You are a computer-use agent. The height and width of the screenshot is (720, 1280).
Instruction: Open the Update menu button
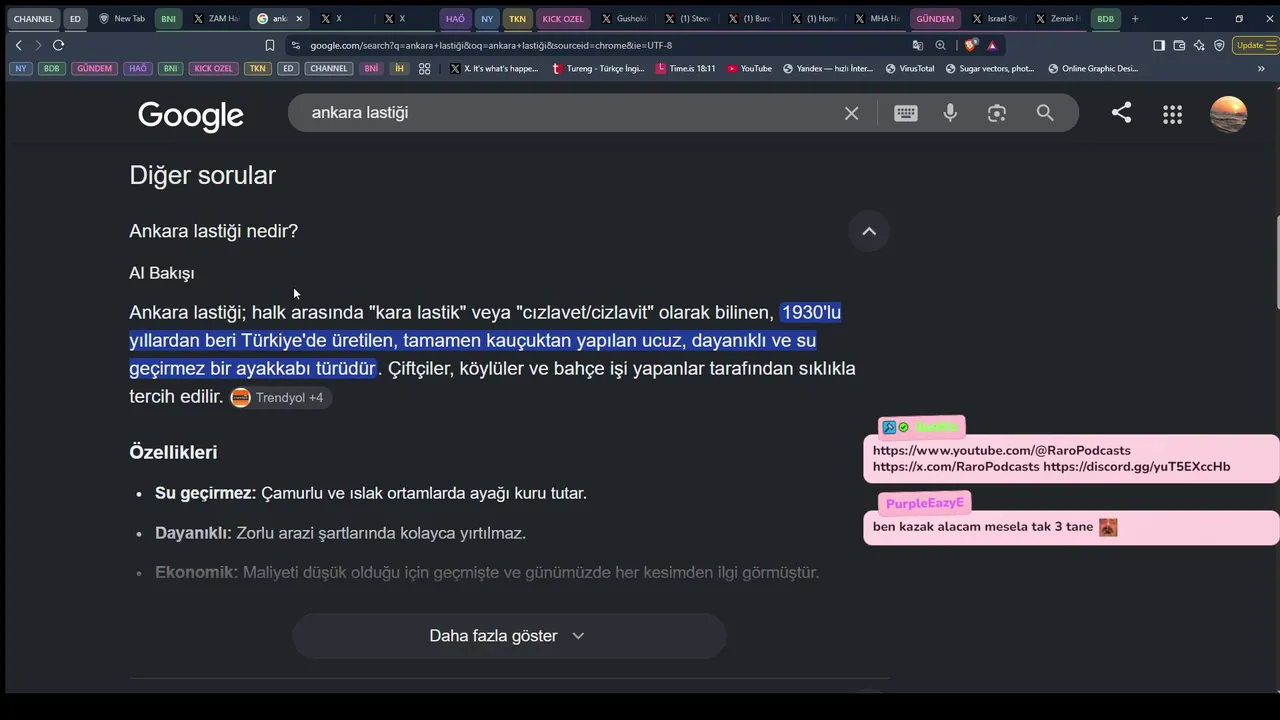pyautogui.click(x=1255, y=45)
